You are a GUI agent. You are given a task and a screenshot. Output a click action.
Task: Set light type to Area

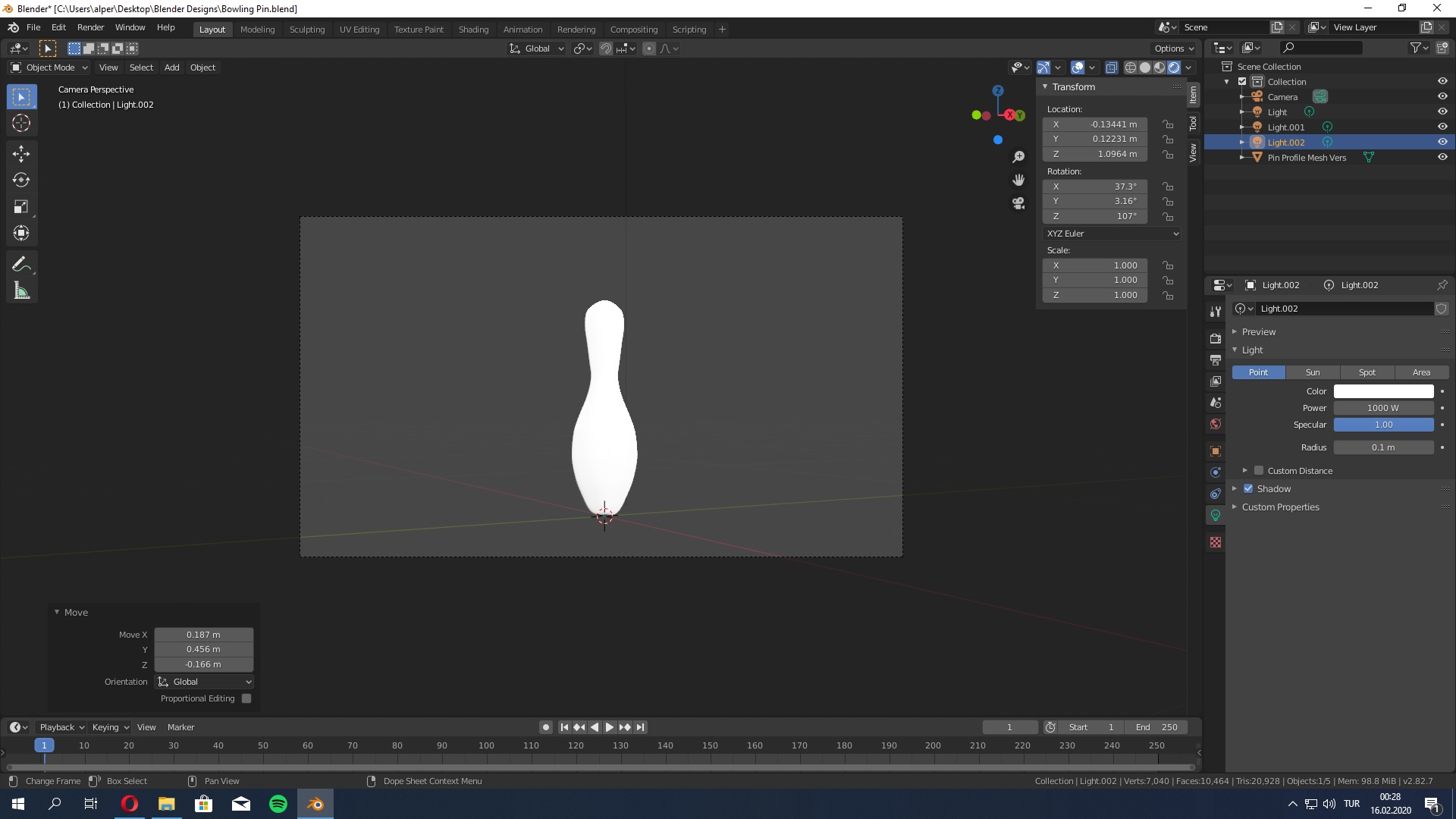[1422, 372]
